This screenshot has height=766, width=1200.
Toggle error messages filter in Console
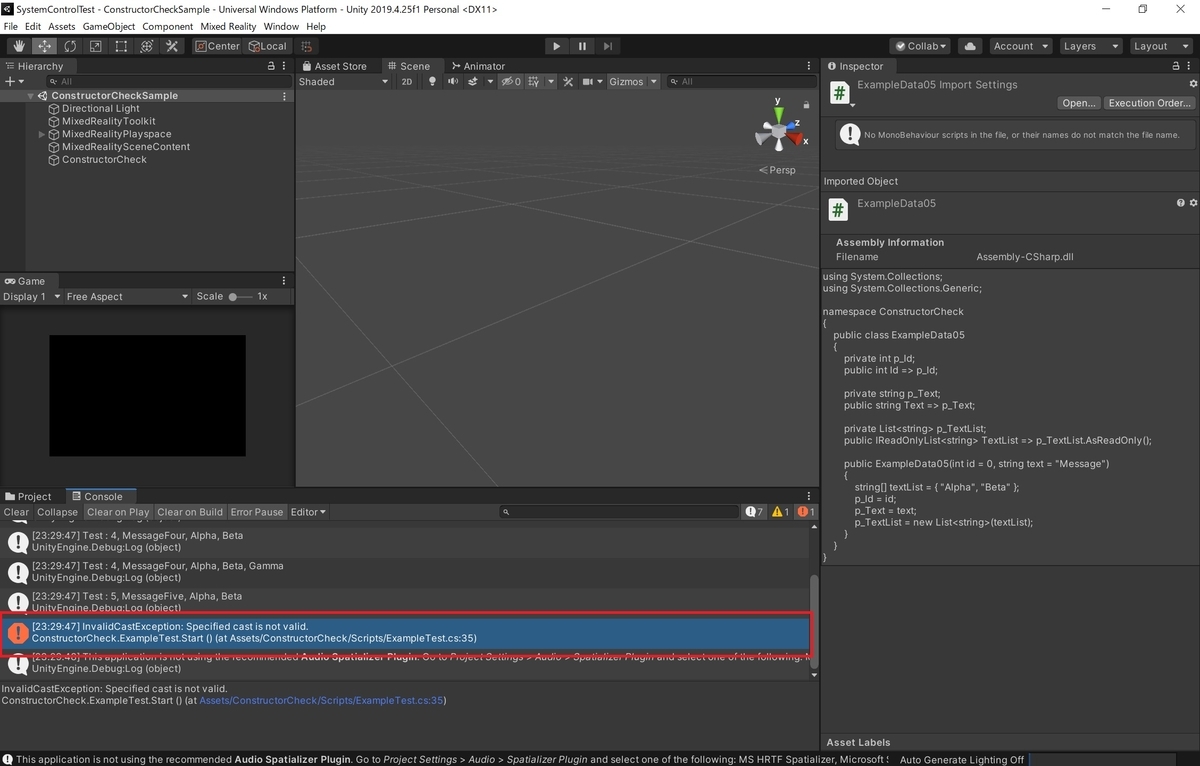click(x=806, y=512)
